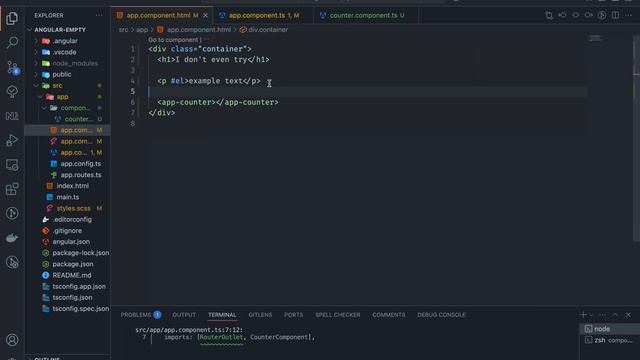Open index.html in the explorer
This screenshot has height=360, width=640.
67,186
